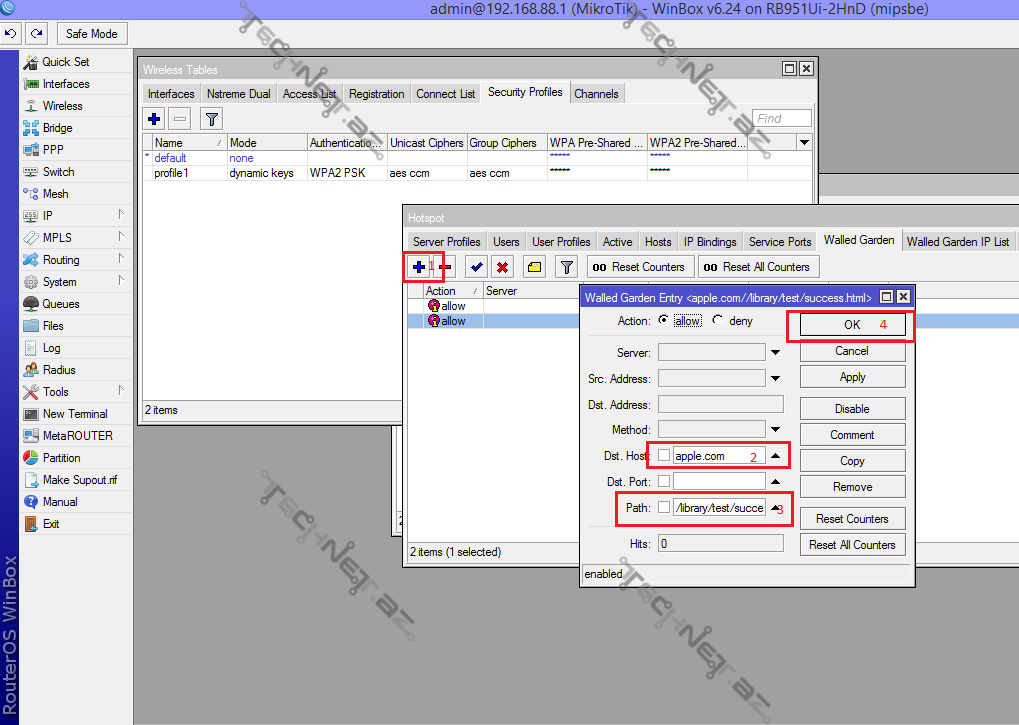This screenshot has width=1019, height=725.
Task: Toggle the Dst. Host invert checkbox
Action: (x=664, y=456)
